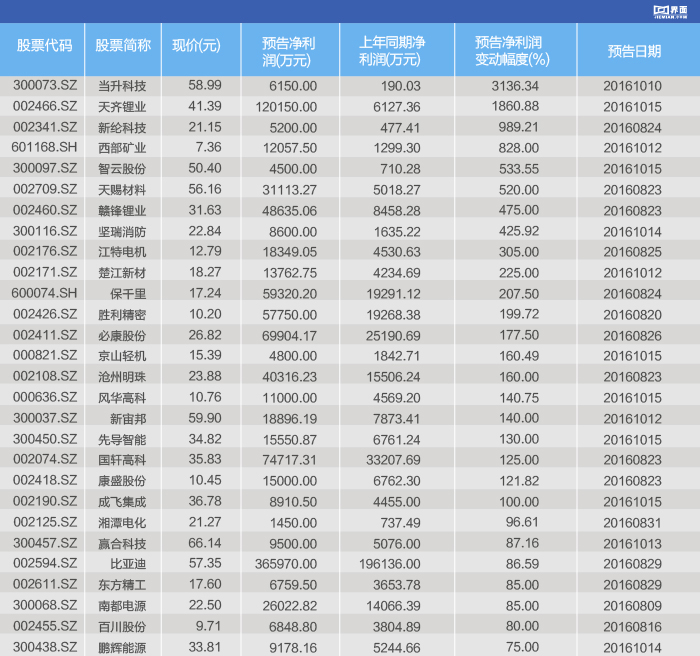
Task: Select stock name 京山轻机
Action: point(122,356)
